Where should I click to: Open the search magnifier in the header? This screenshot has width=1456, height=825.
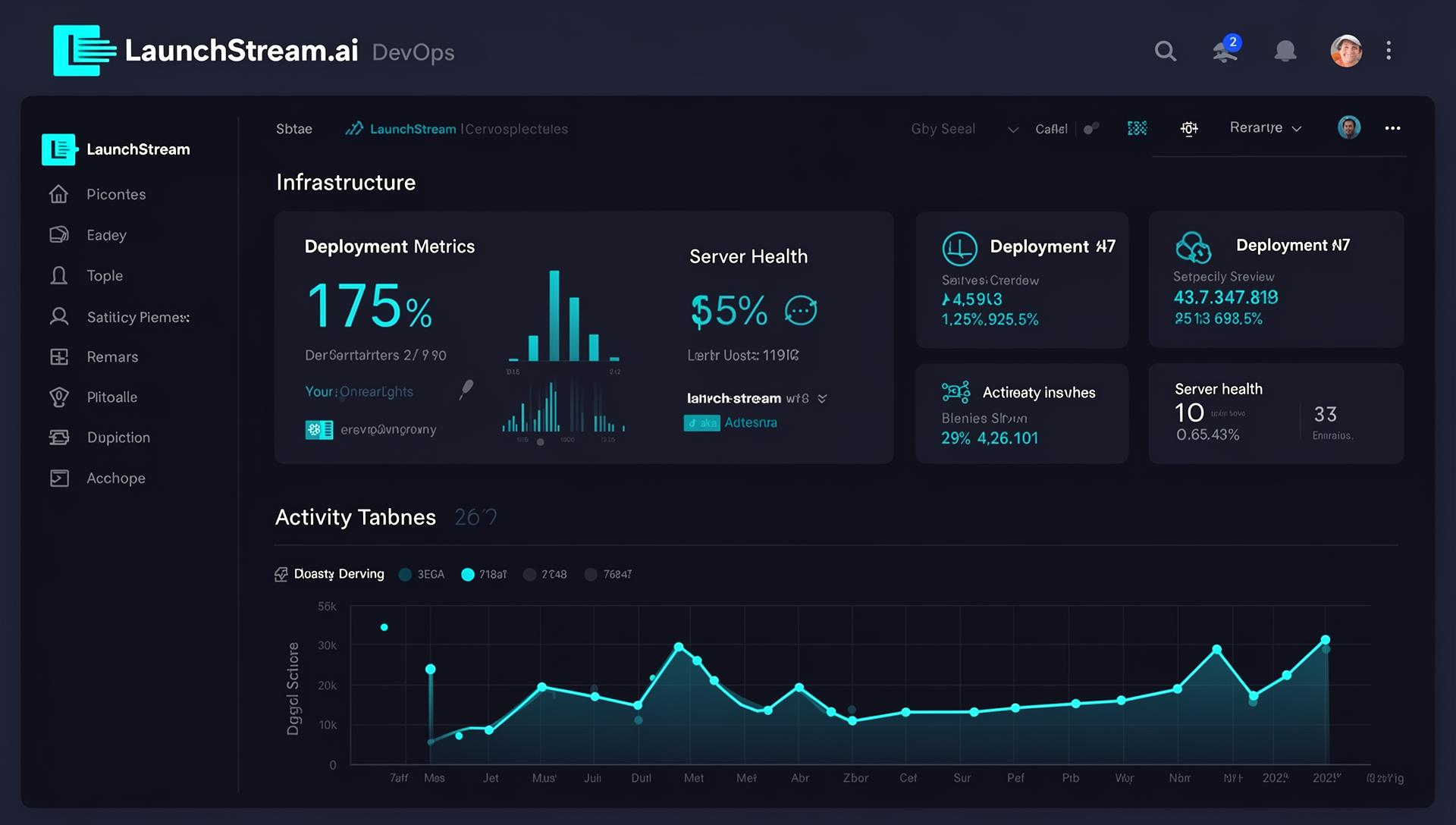point(1166,51)
